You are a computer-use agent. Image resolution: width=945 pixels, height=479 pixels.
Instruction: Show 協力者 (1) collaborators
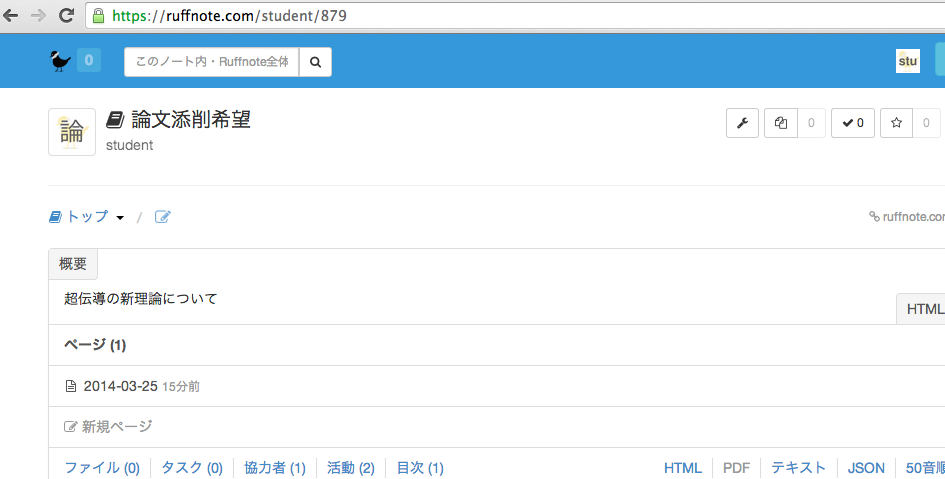pos(275,468)
